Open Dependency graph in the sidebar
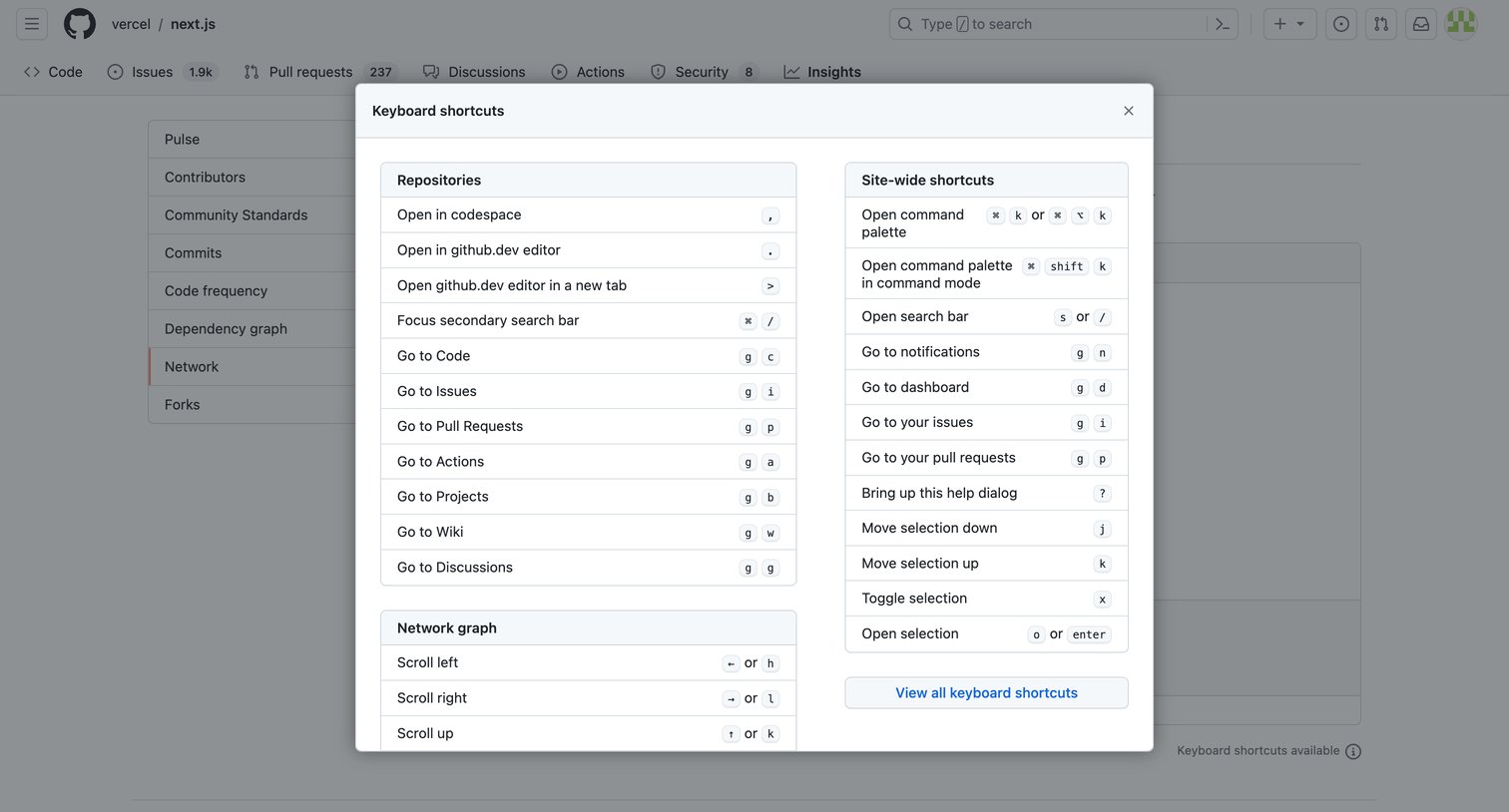1509x812 pixels. pyautogui.click(x=251, y=329)
